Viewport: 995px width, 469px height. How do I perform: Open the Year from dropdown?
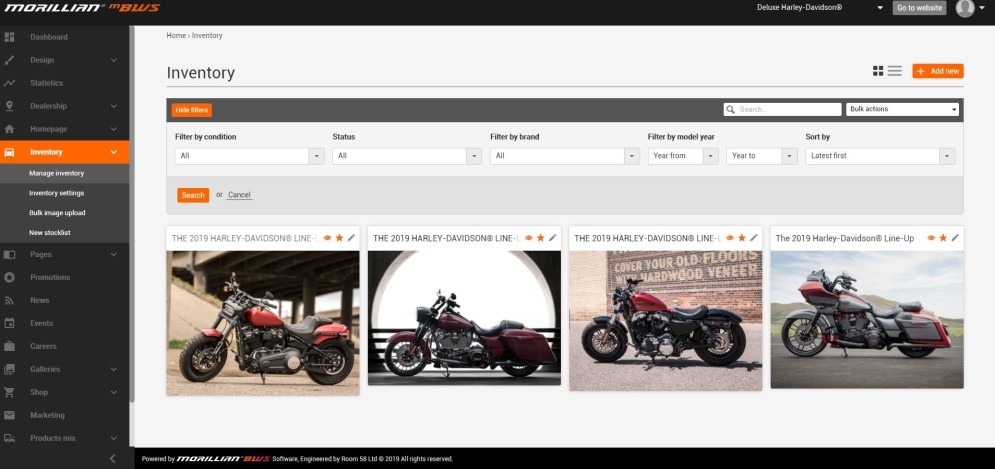(x=683, y=156)
